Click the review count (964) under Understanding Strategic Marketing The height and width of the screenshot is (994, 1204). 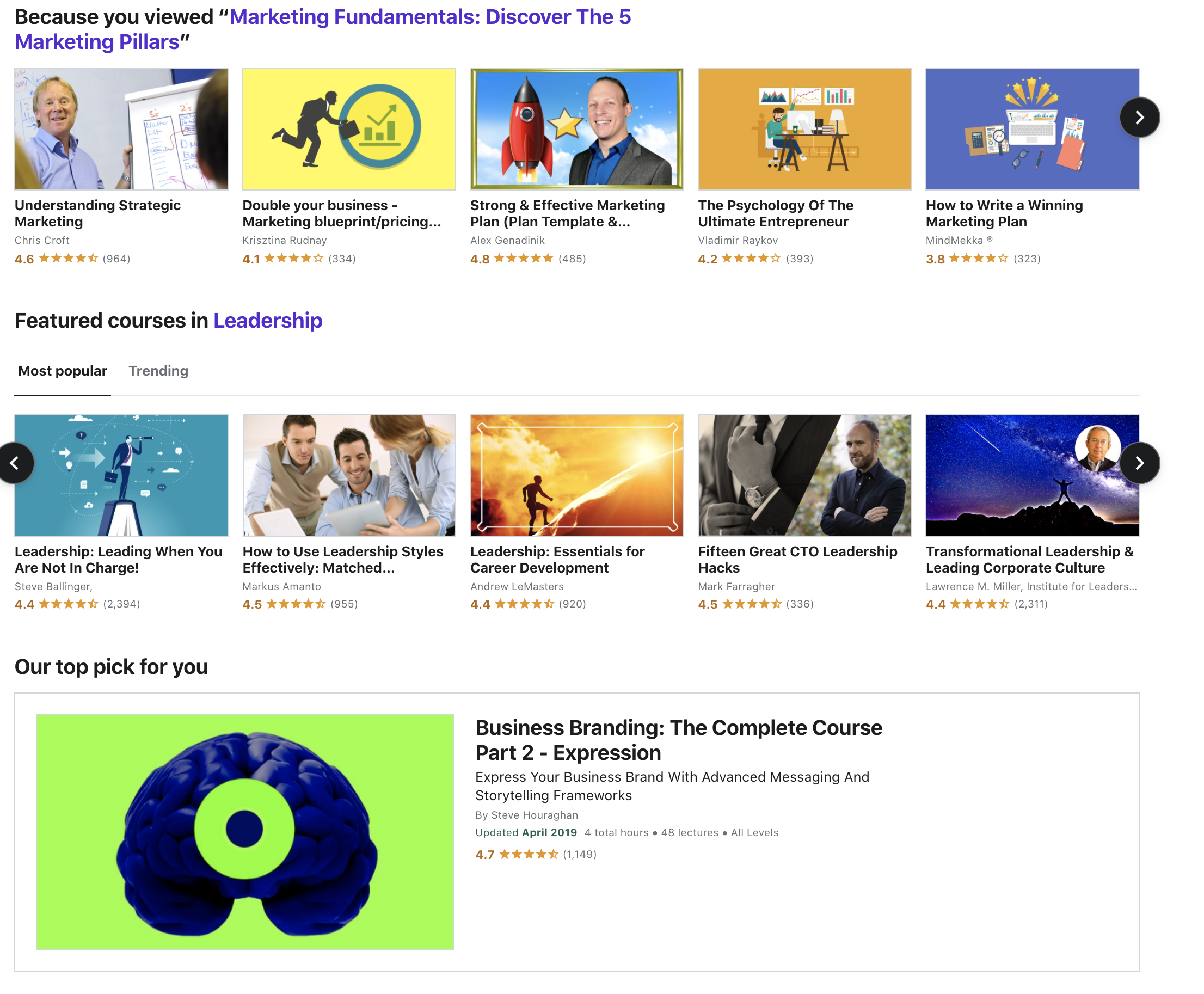[x=116, y=259]
